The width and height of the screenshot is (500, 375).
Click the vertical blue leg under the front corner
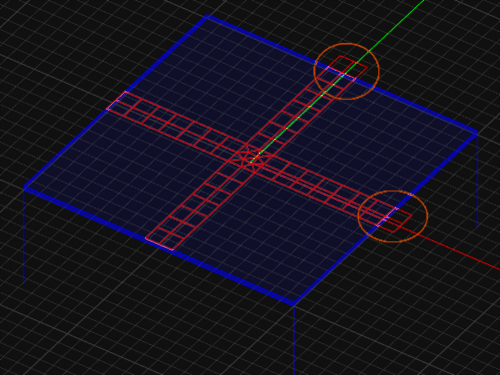tap(294, 339)
